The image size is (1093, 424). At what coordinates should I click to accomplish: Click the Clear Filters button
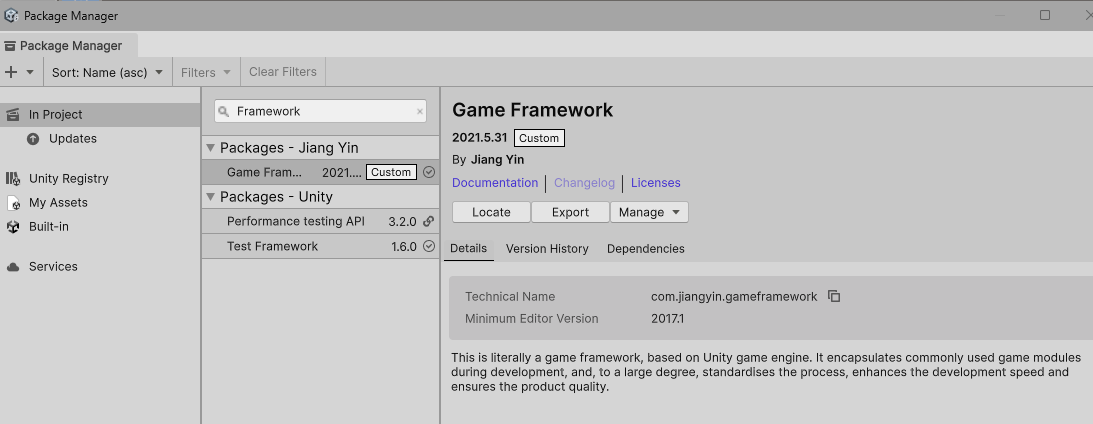pos(282,72)
